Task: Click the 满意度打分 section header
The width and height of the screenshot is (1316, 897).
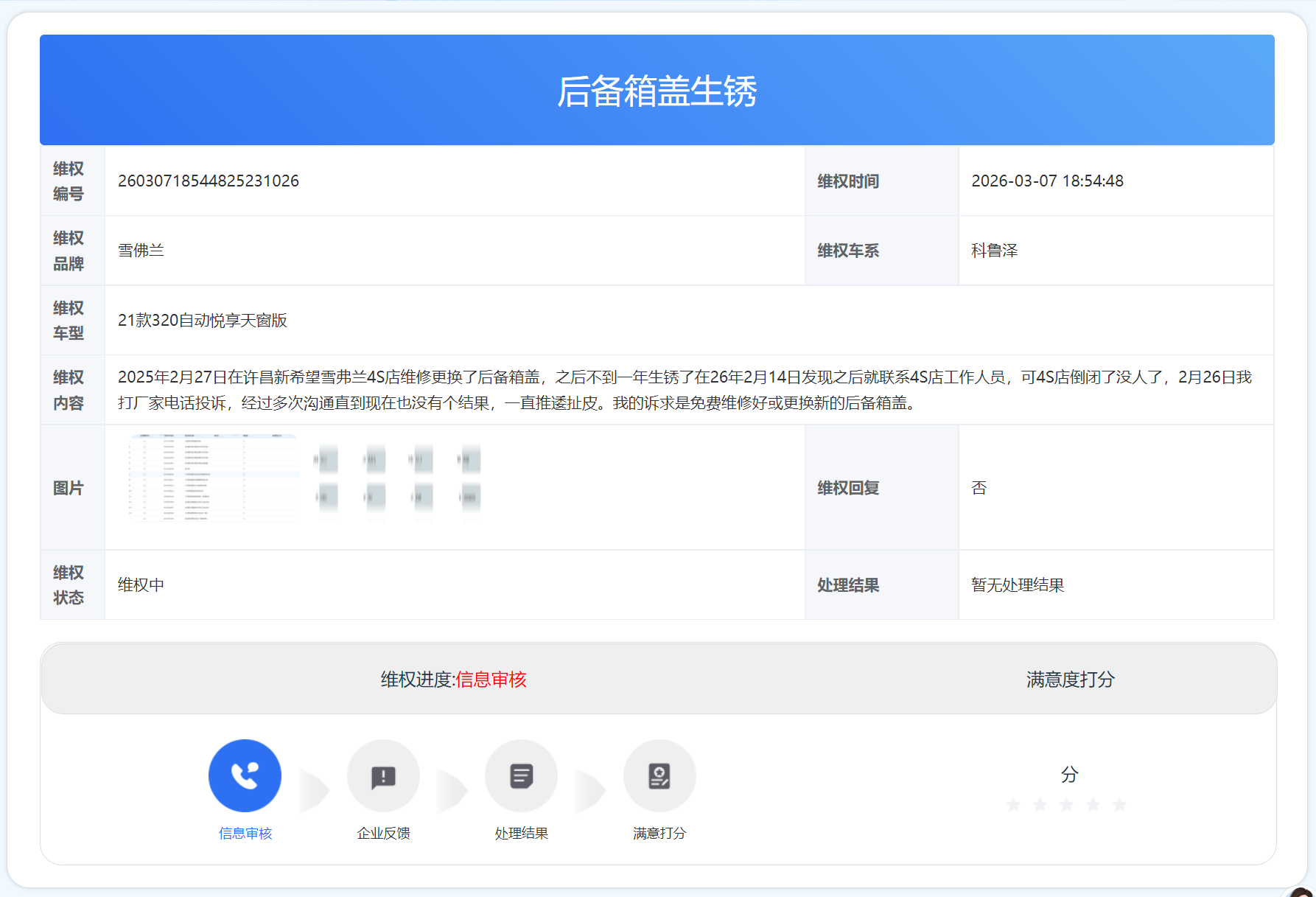Action: pos(1070,680)
